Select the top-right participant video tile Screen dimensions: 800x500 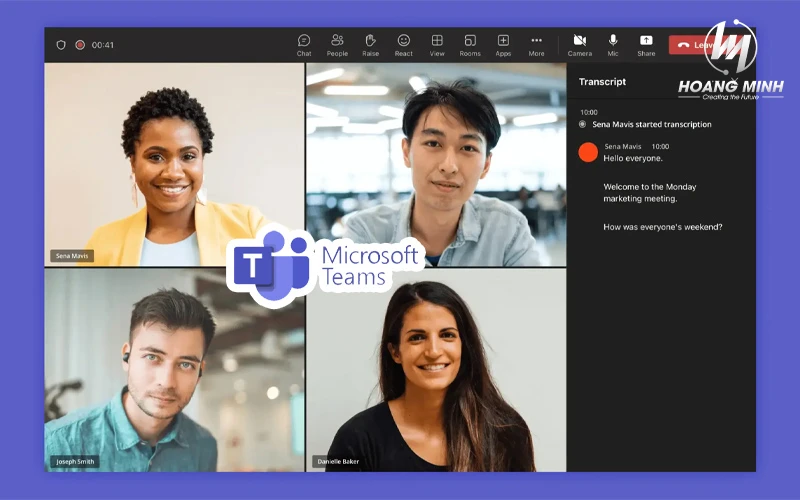(436, 164)
